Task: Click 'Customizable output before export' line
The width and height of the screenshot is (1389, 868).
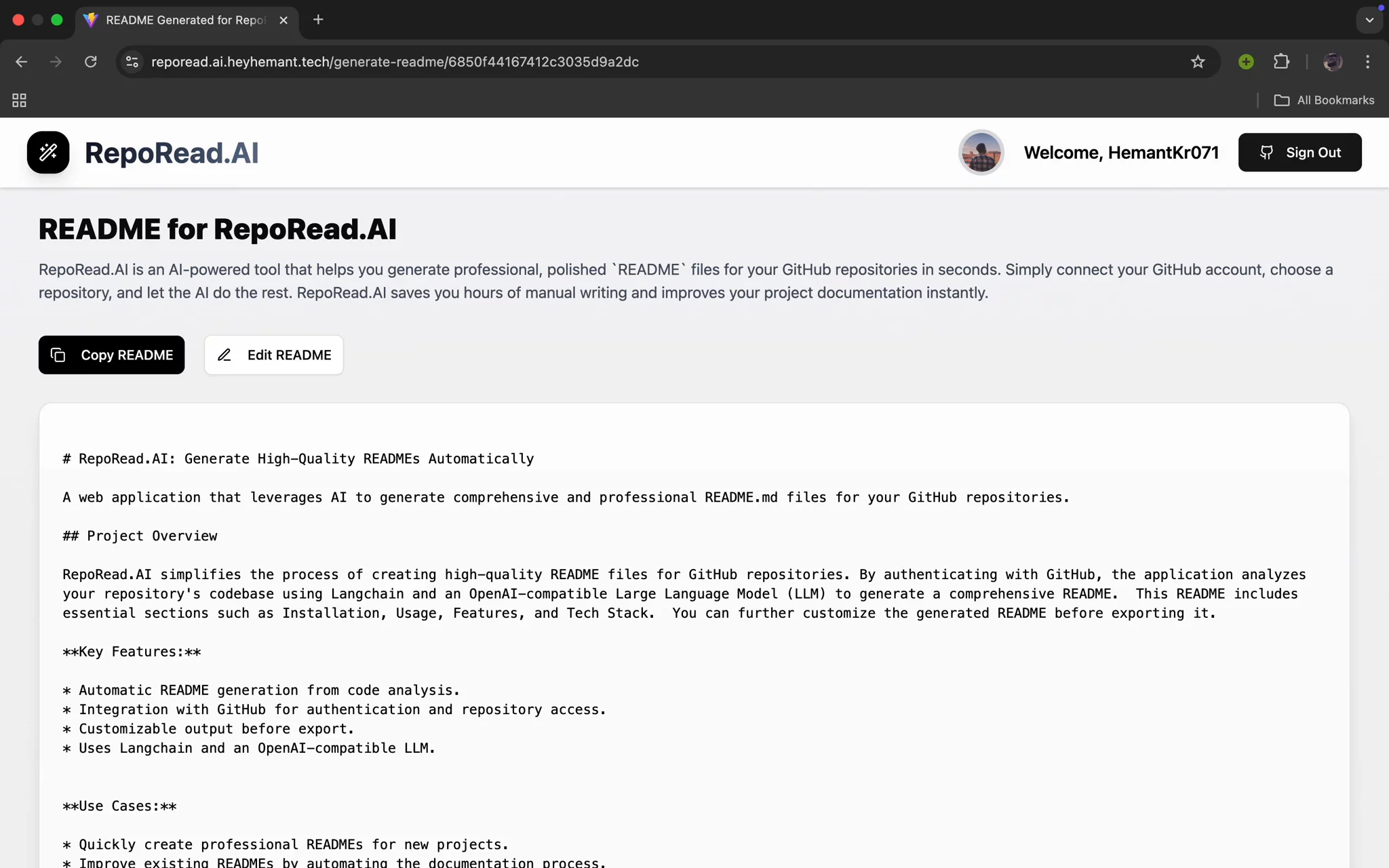Action: click(x=209, y=729)
